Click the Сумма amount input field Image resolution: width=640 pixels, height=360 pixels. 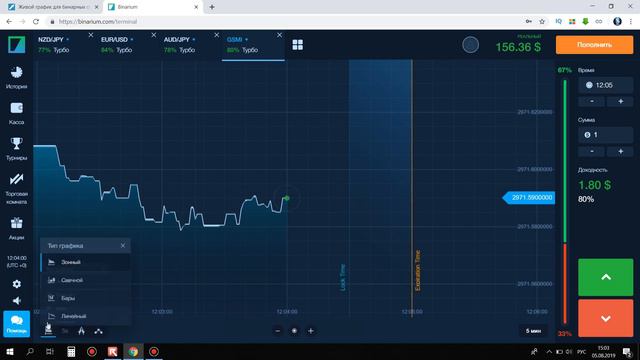tap(605, 135)
